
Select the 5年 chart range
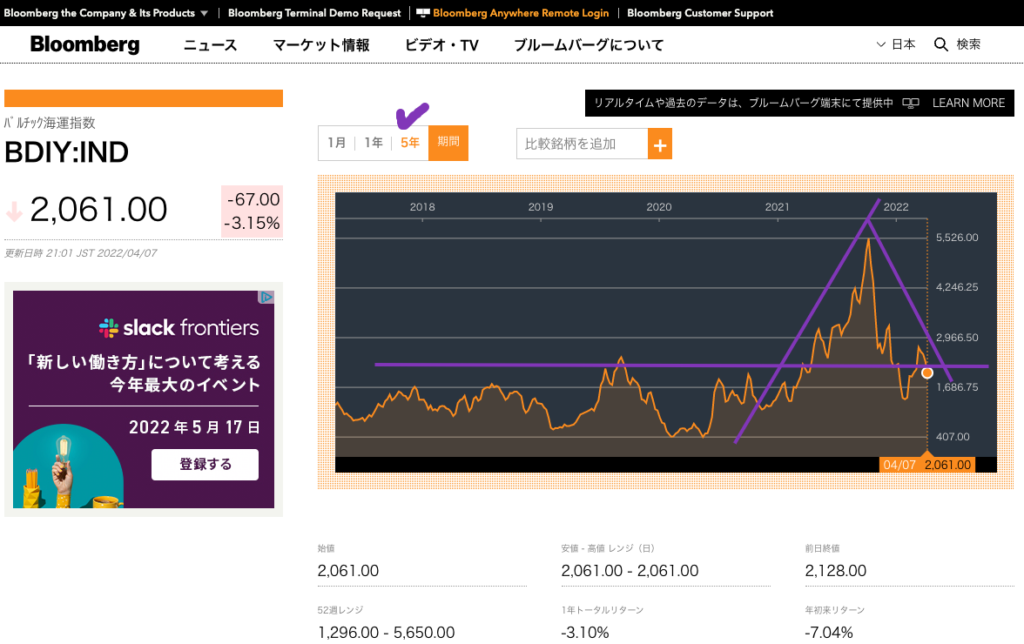coord(409,142)
